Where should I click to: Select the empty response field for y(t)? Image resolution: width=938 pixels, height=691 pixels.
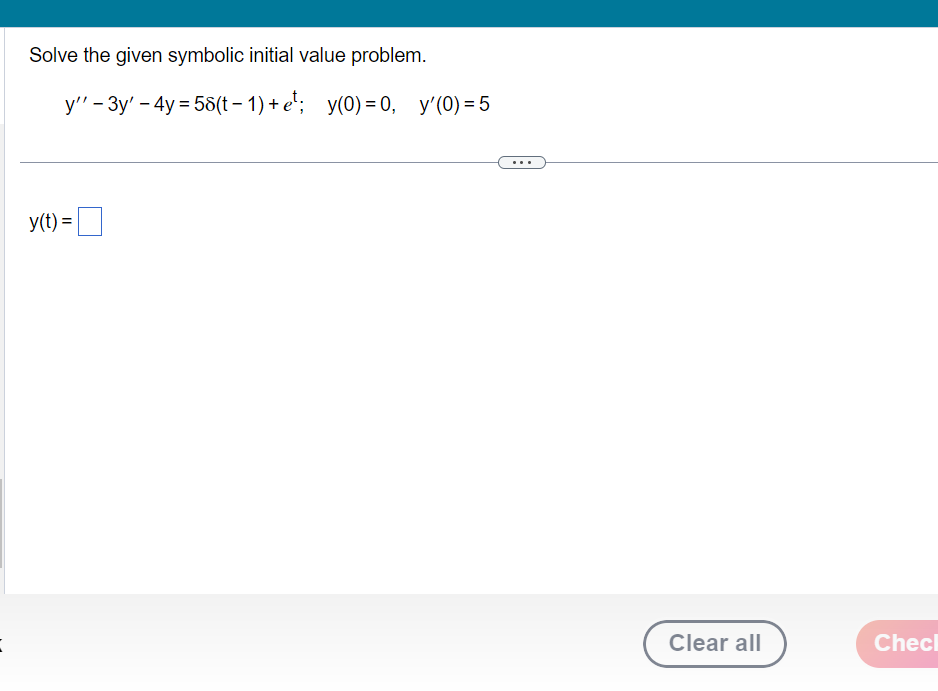(89, 221)
